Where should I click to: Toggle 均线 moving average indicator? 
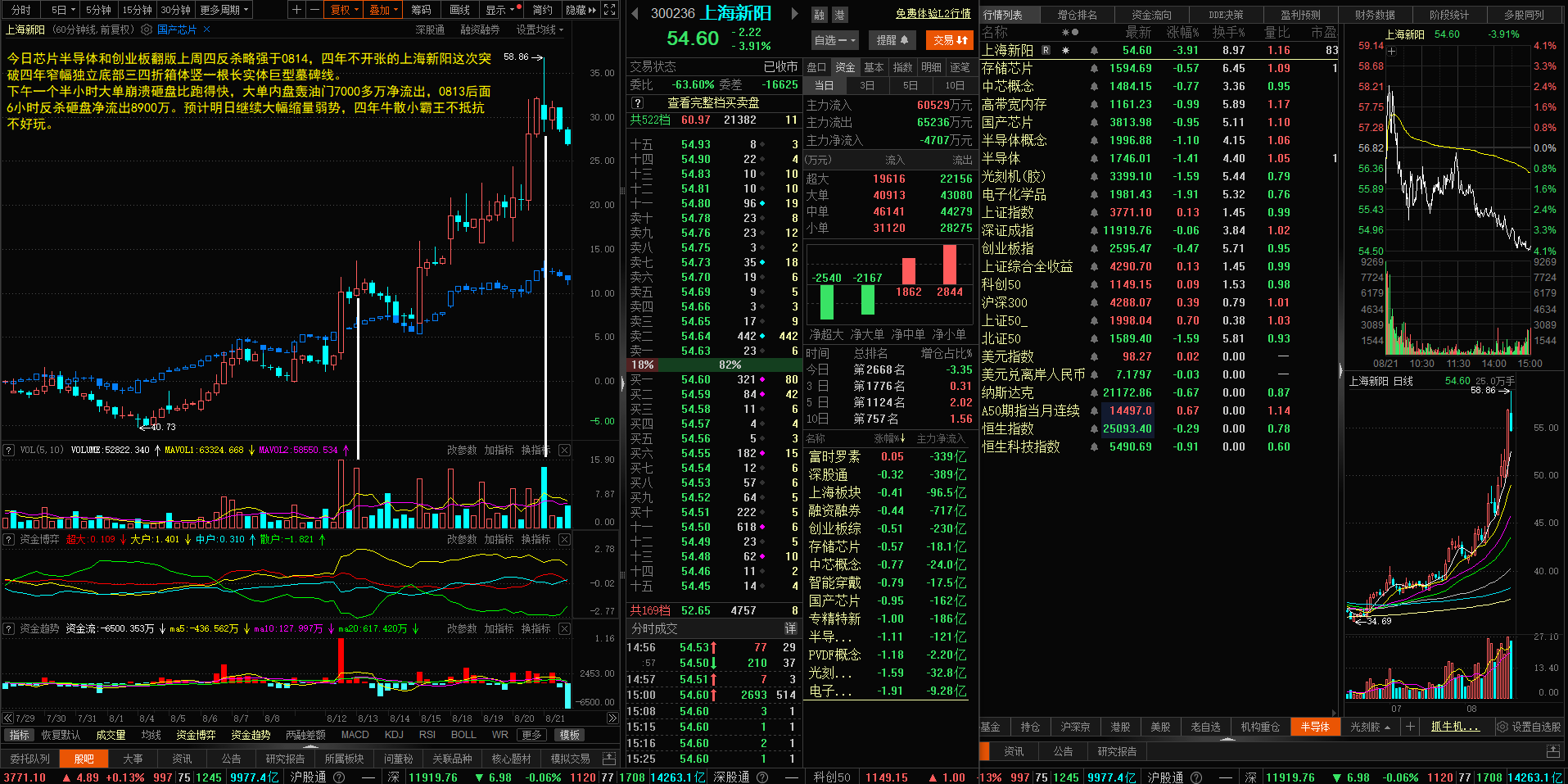point(151,735)
